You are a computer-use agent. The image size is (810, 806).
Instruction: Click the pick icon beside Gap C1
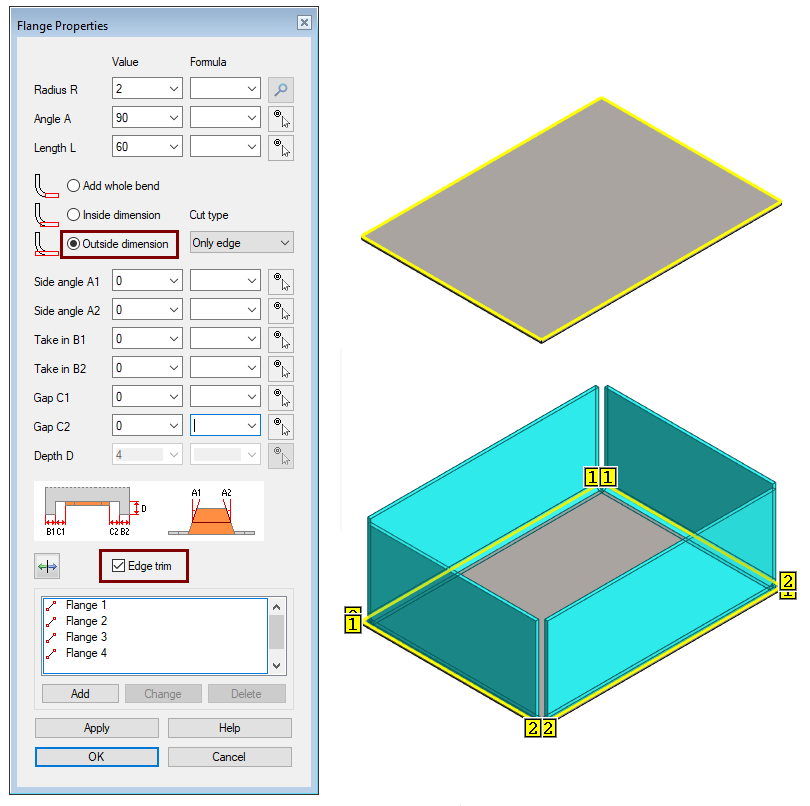[x=281, y=398]
